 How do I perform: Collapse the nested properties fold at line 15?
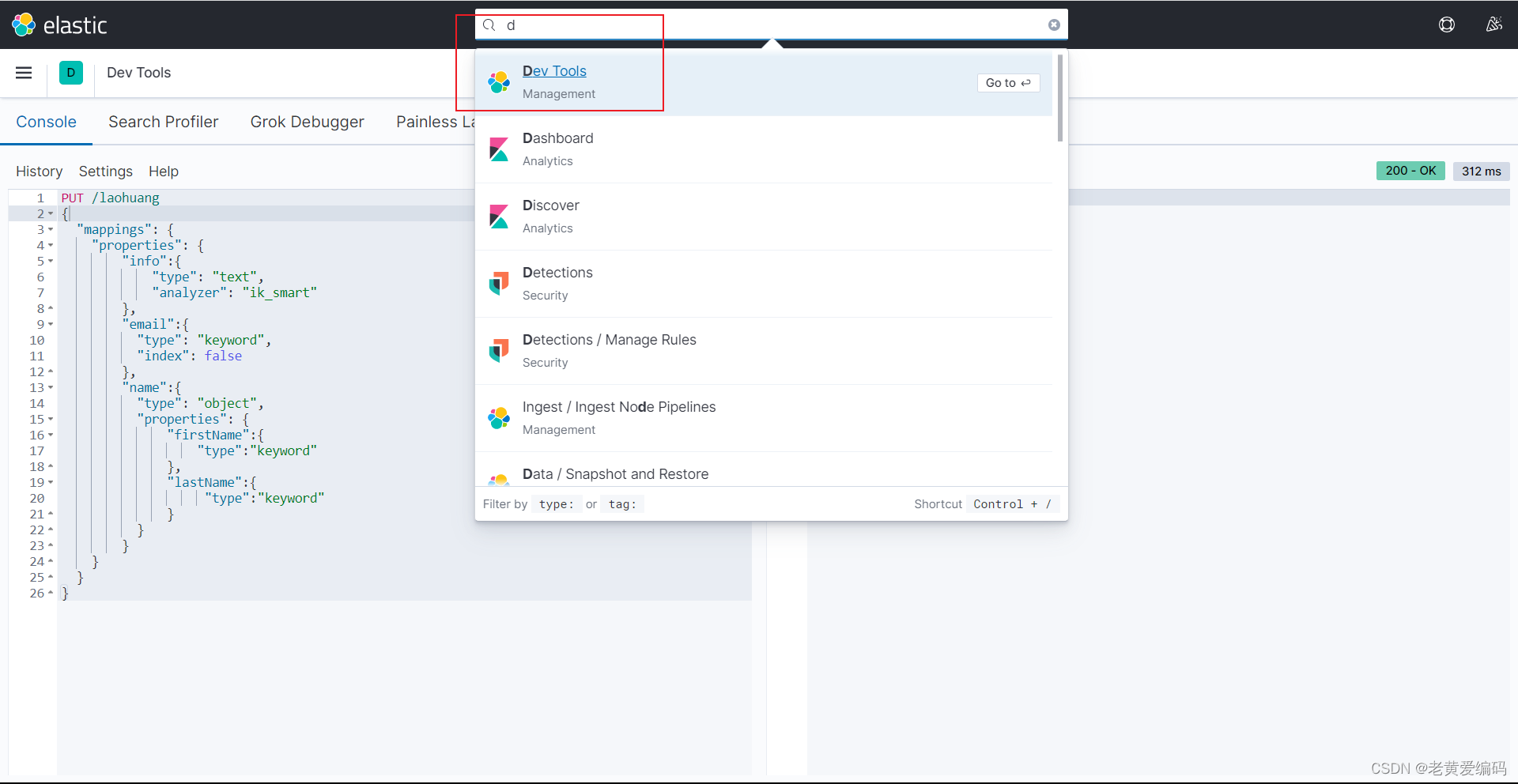(x=51, y=419)
